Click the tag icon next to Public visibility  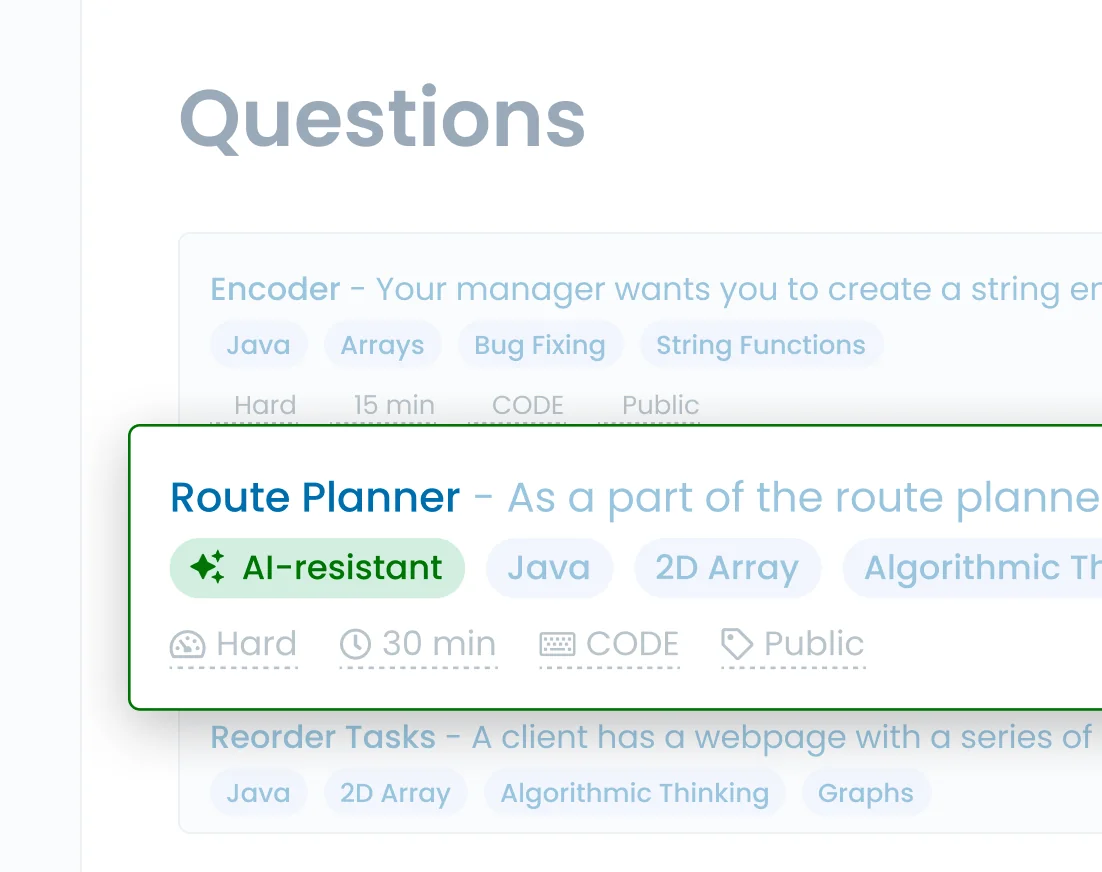point(735,645)
